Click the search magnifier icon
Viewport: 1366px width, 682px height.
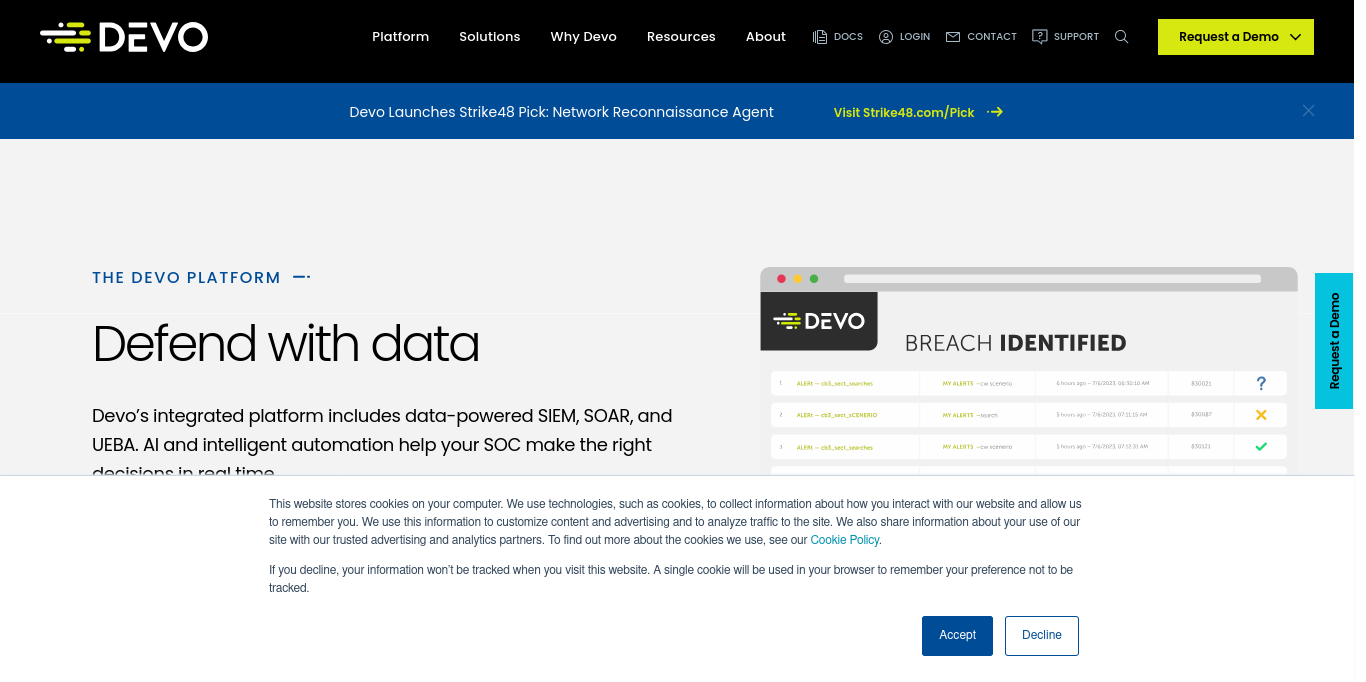[x=1122, y=37]
